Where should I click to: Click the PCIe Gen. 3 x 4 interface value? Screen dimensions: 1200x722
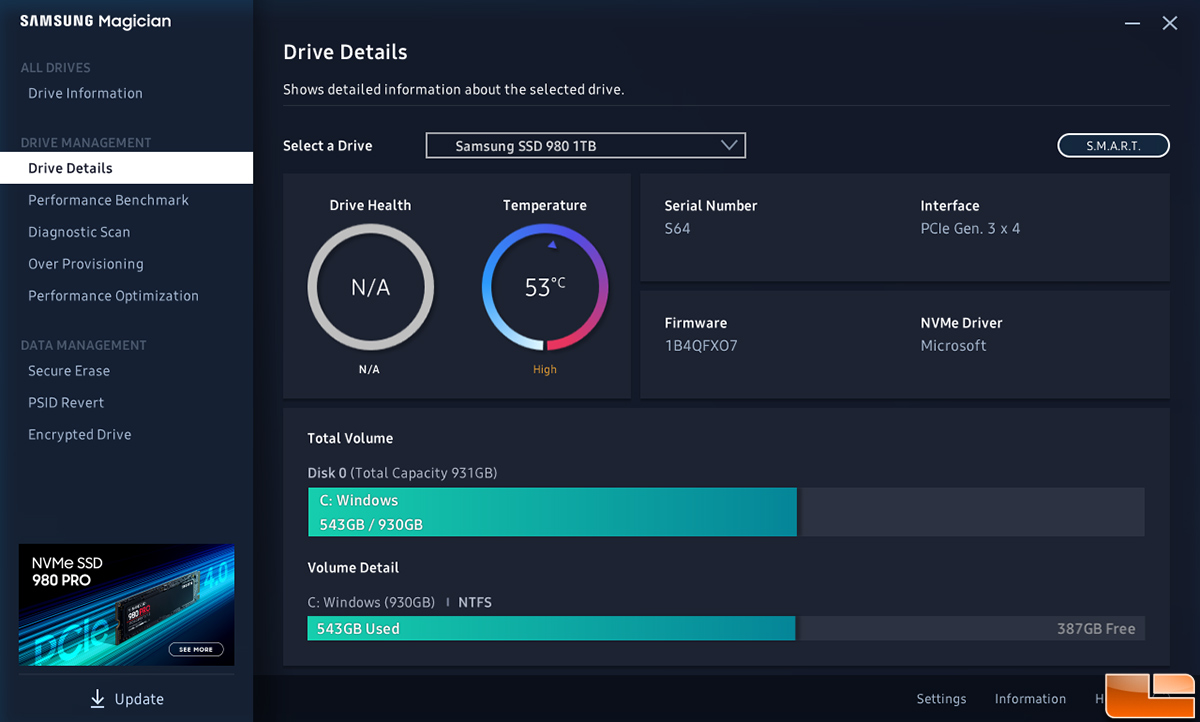click(970, 229)
